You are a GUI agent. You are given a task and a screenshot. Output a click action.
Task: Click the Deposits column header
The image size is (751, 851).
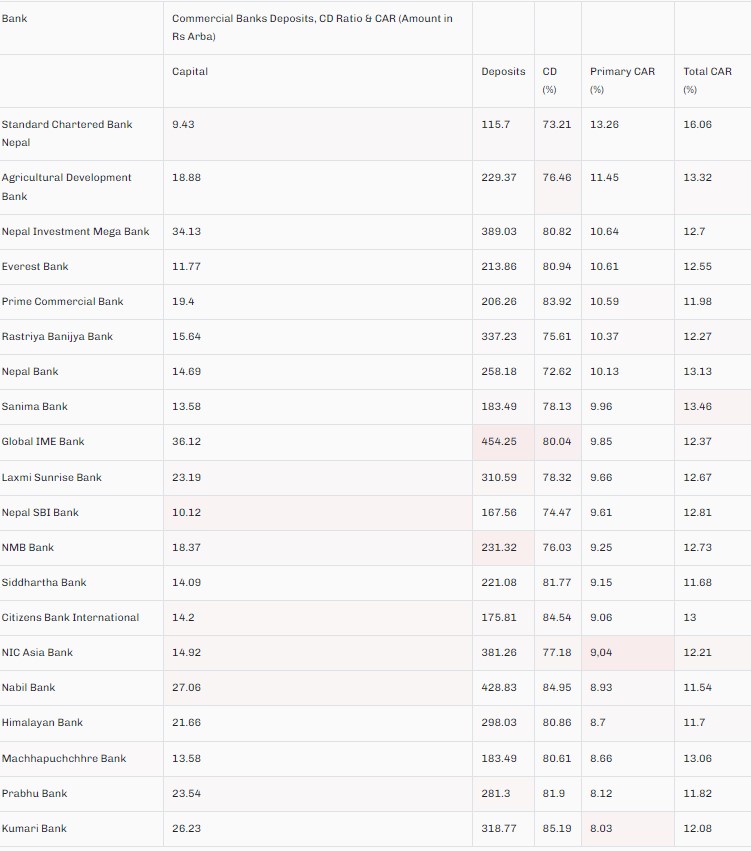[503, 72]
